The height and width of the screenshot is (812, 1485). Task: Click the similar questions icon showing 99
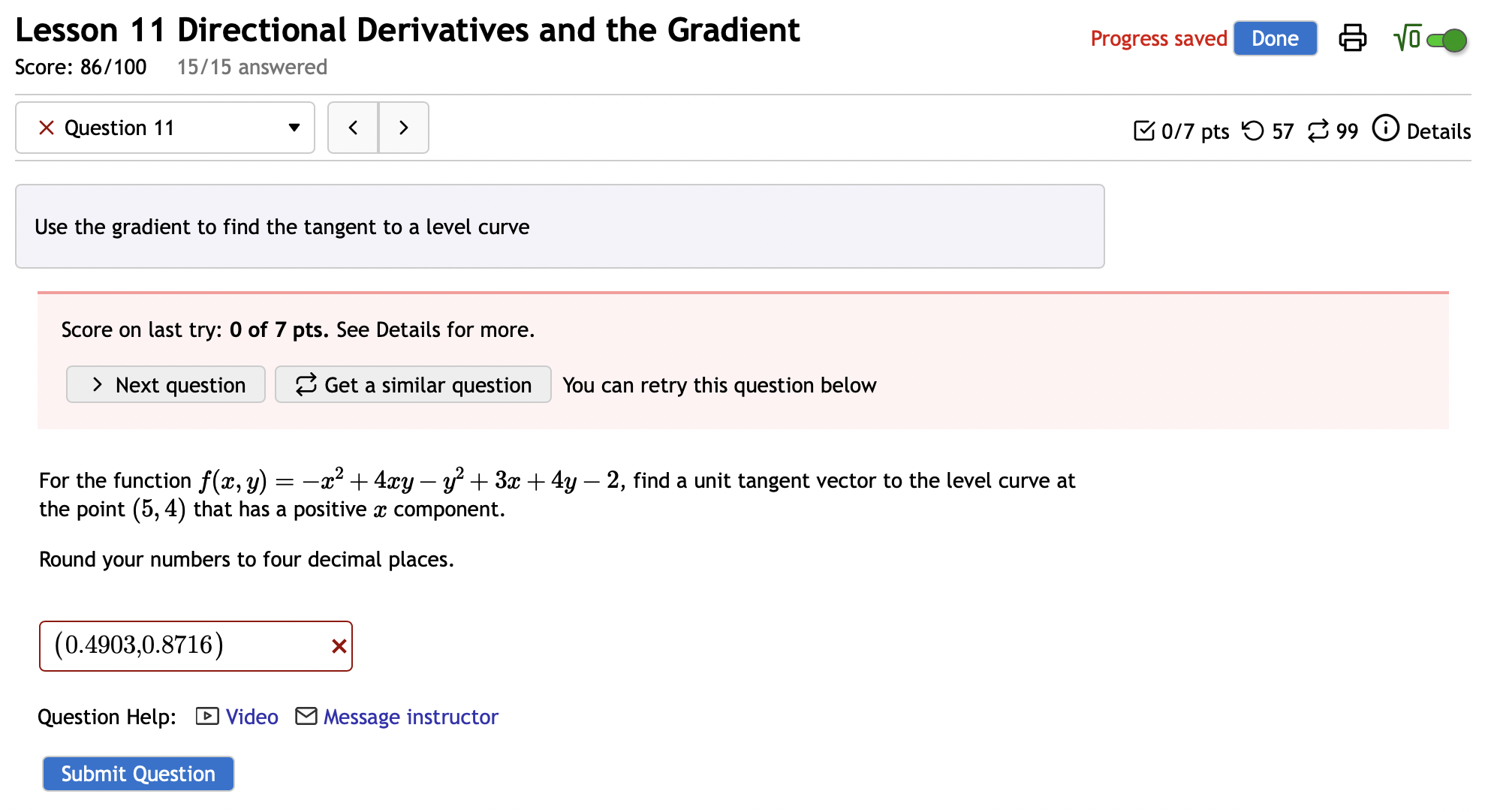[x=1318, y=131]
